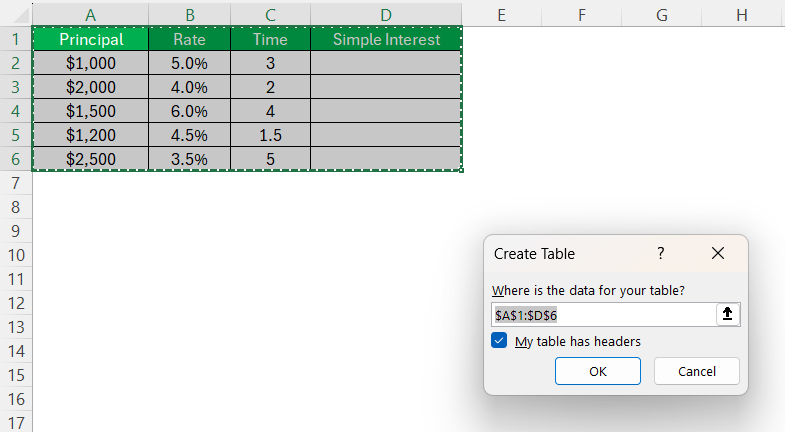Click the Rate header cell
This screenshot has height=432, width=785.
(x=190, y=39)
